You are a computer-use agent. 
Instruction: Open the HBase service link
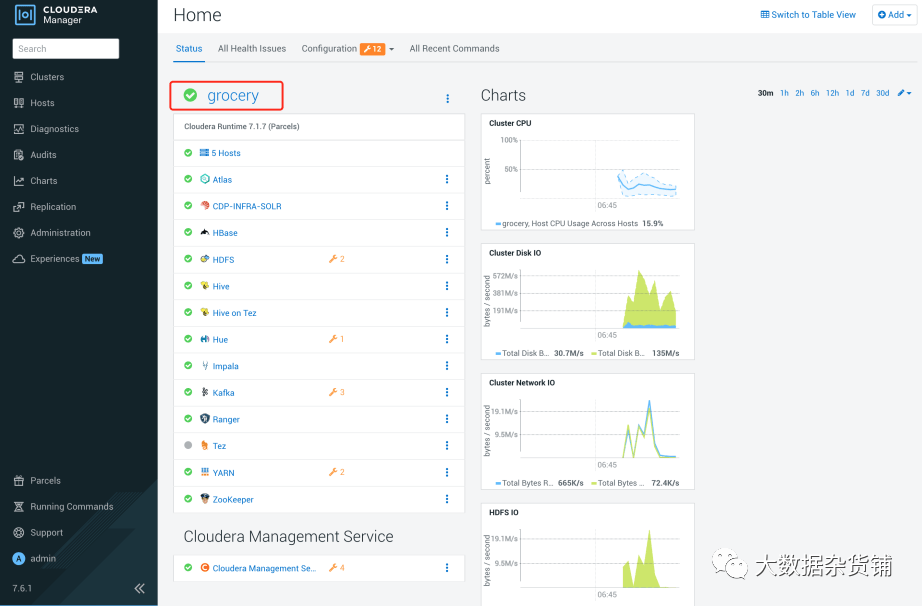click(x=225, y=233)
